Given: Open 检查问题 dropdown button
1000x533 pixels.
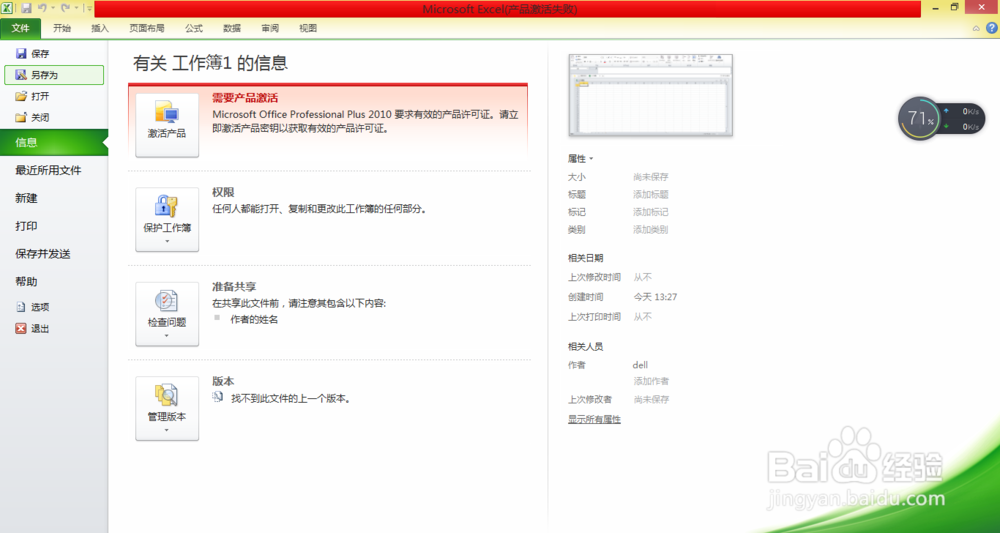Looking at the screenshot, I should pyautogui.click(x=167, y=314).
